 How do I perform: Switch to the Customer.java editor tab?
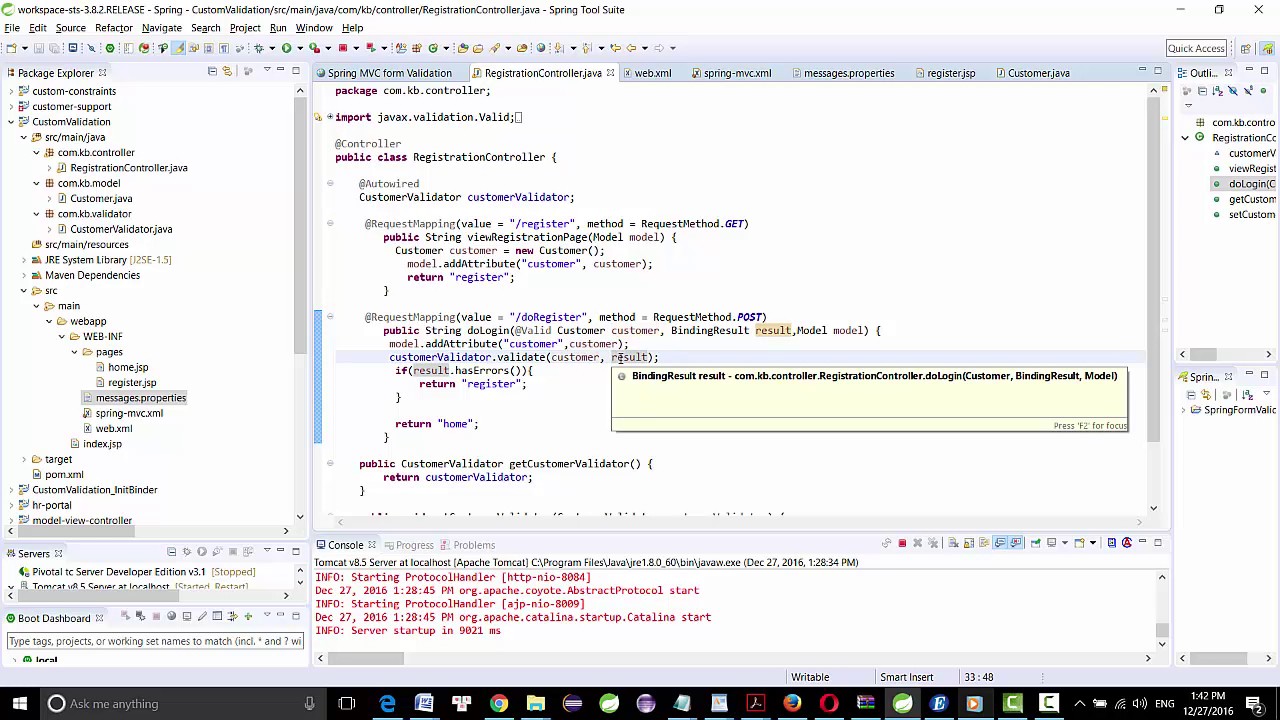pos(1038,73)
